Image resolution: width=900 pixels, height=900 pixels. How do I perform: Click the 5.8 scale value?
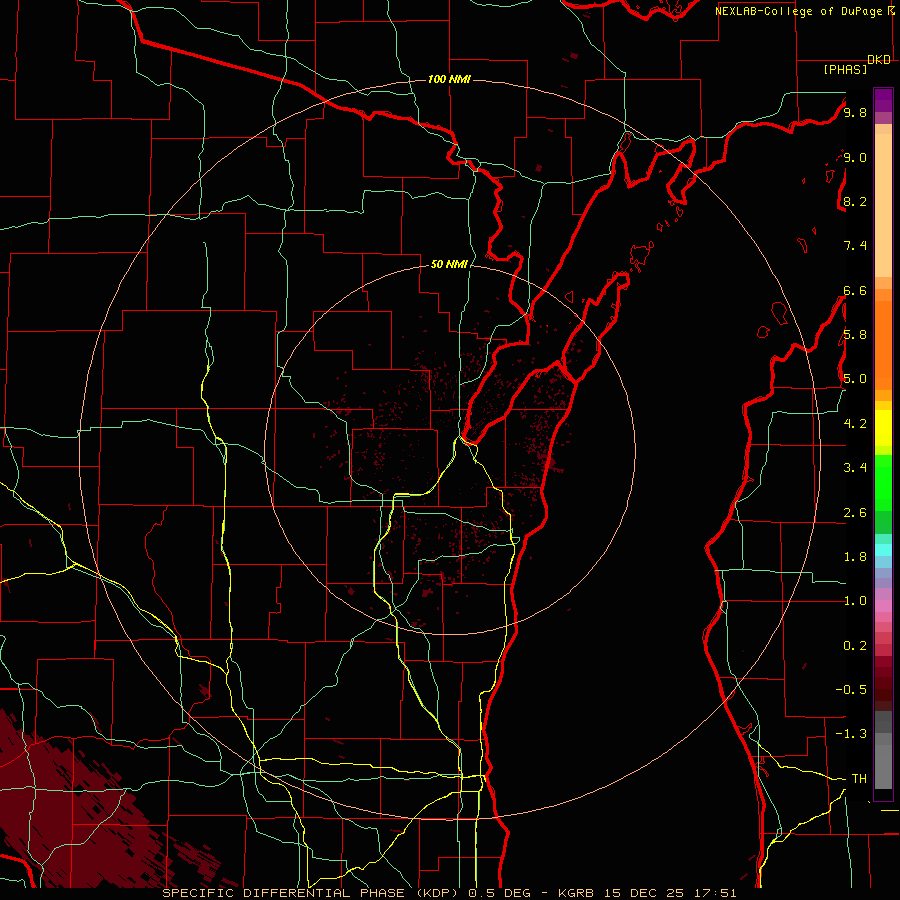855,335
